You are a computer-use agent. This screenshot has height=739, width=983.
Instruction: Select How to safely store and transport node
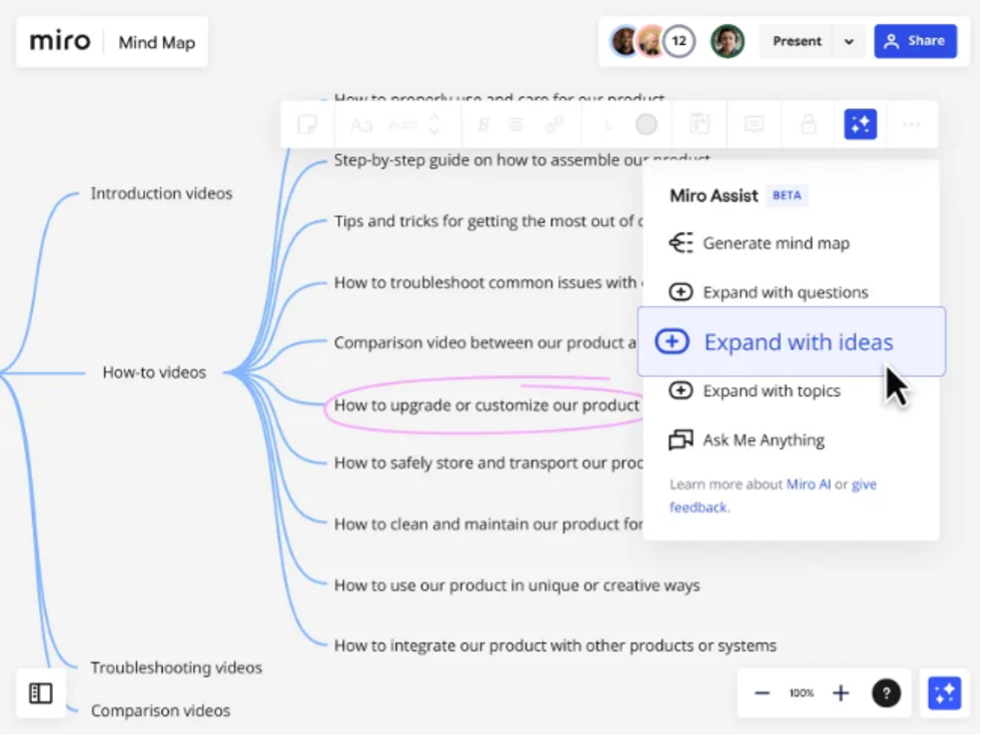[x=488, y=463]
